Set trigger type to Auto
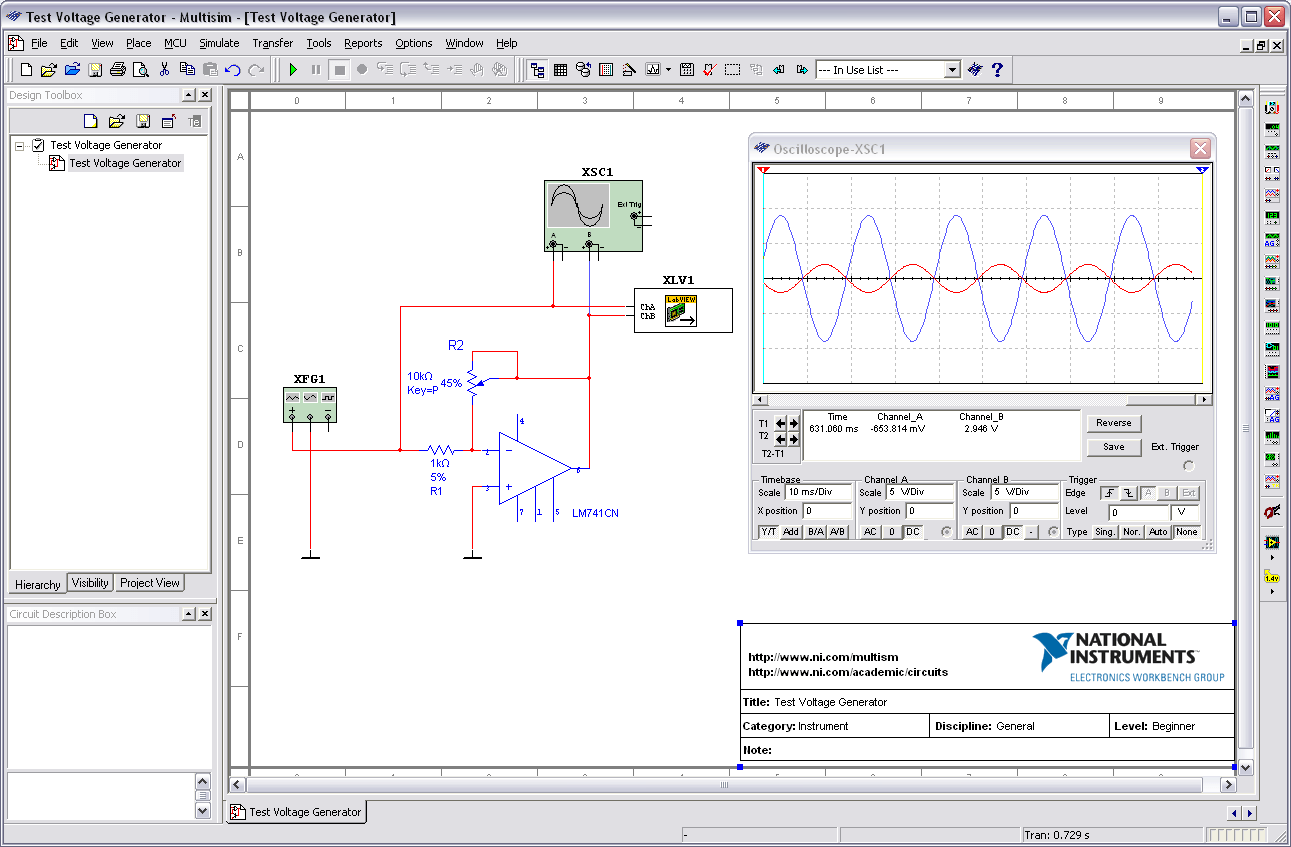This screenshot has height=847, width=1291. [1158, 532]
